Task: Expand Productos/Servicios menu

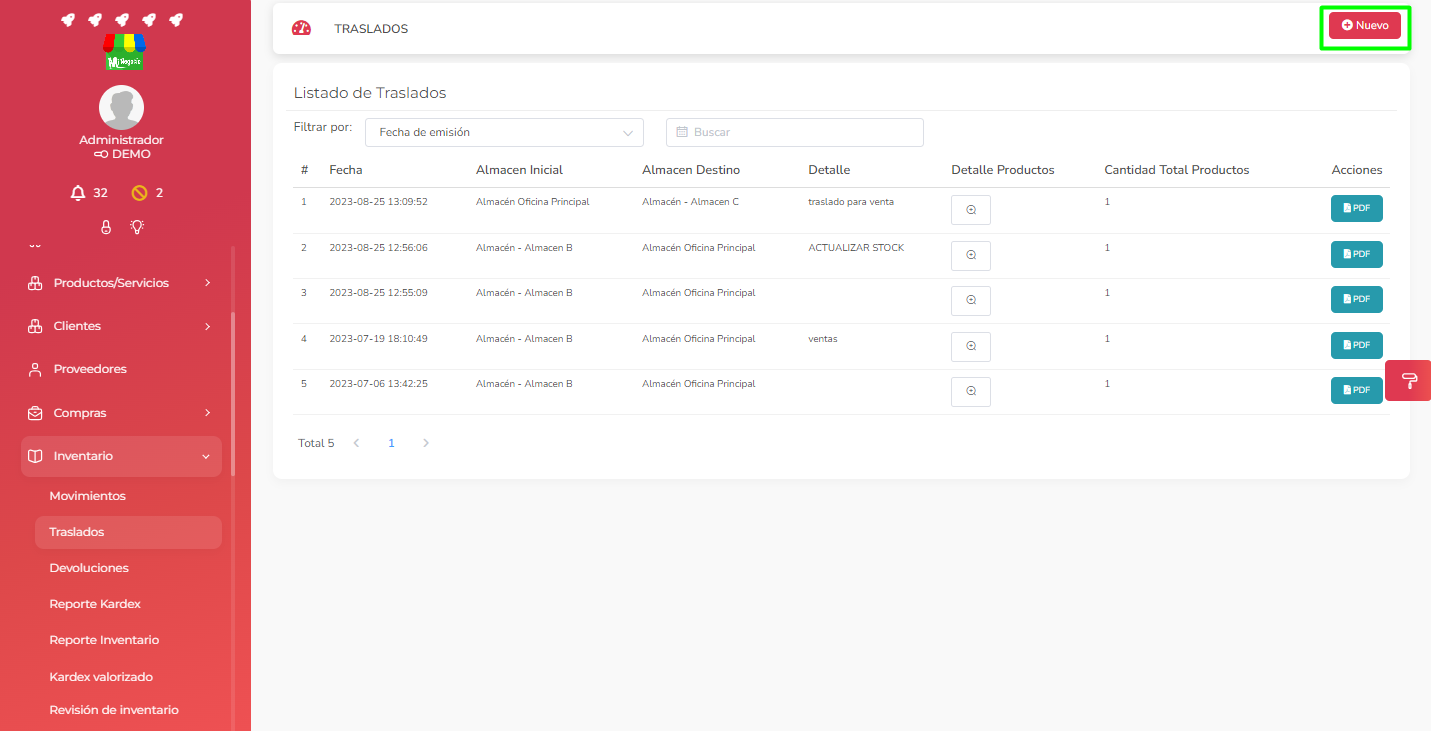Action: [x=121, y=283]
